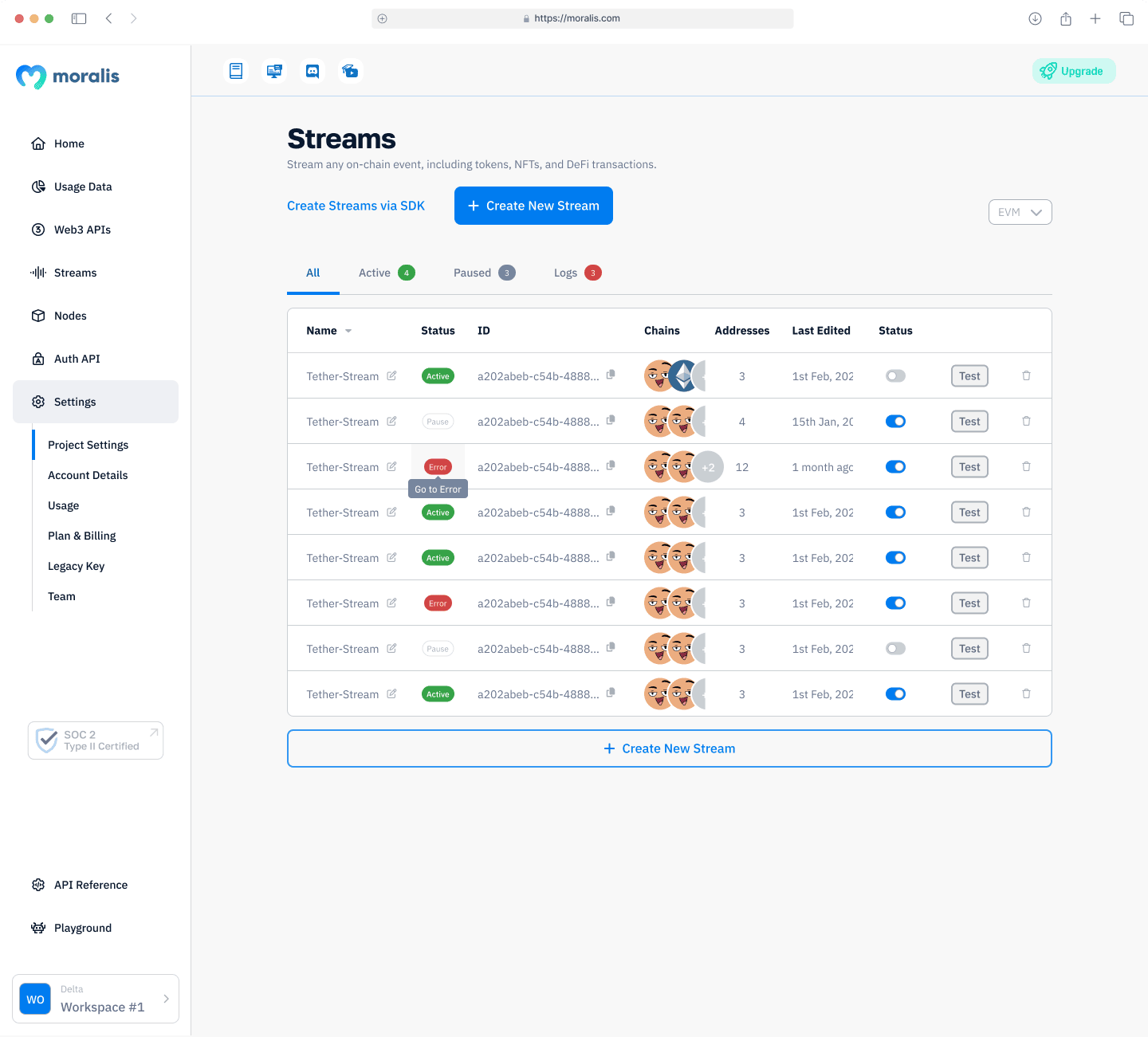Copy the first stream's ID
The image size is (1148, 1037).
[x=611, y=375]
